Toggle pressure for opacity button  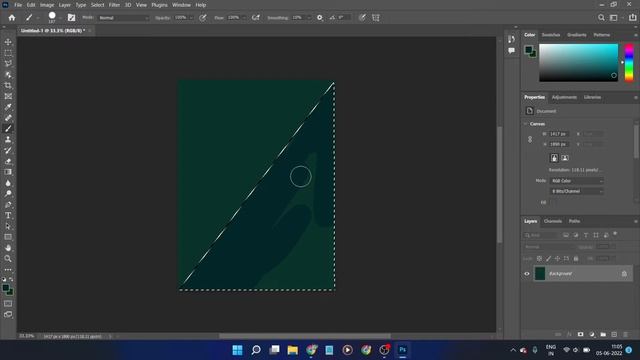[203, 18]
